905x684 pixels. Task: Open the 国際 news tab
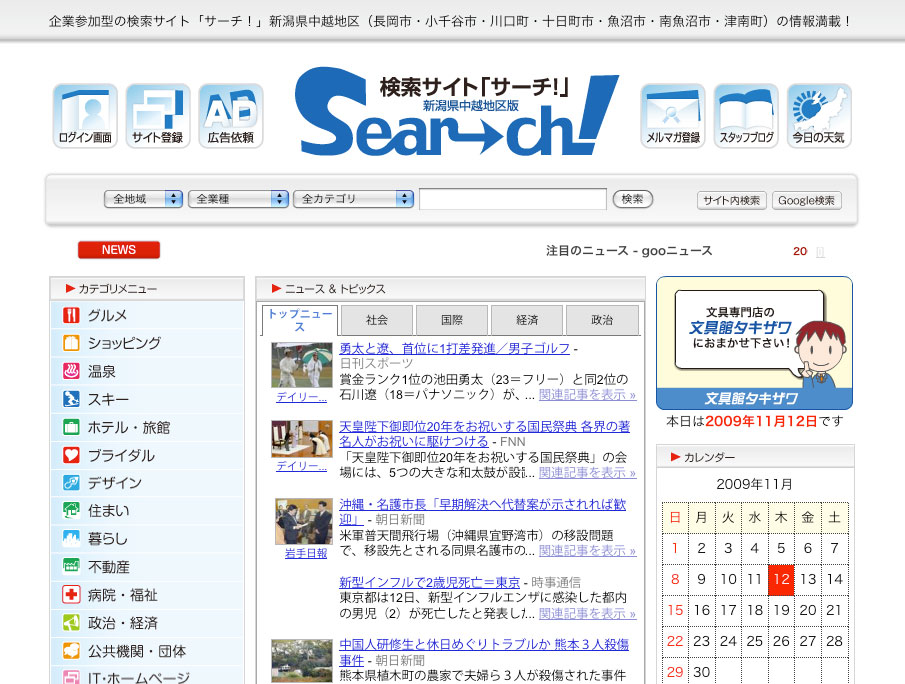point(452,320)
